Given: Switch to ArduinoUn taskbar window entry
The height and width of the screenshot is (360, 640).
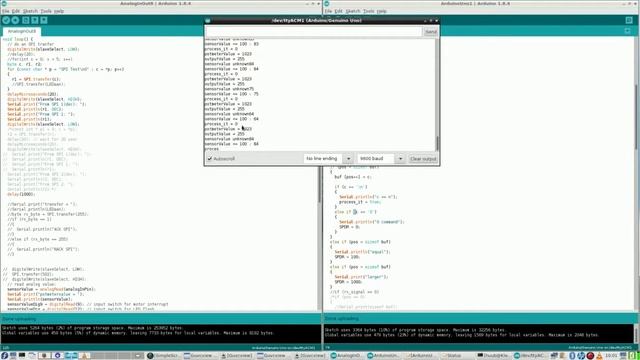Looking at the screenshot, I should (x=383, y=356).
